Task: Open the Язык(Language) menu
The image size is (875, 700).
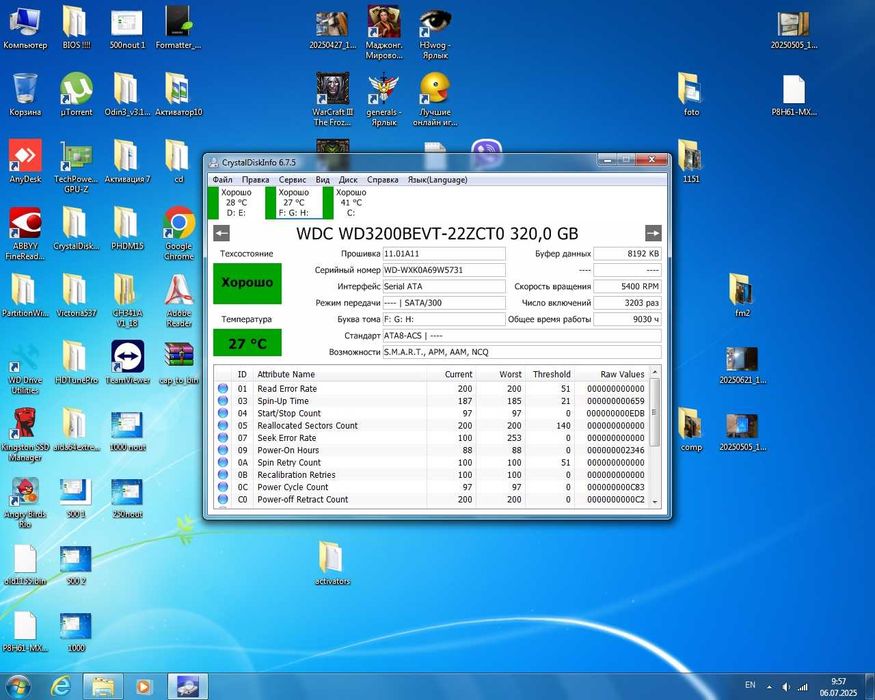Action: pyautogui.click(x=438, y=180)
